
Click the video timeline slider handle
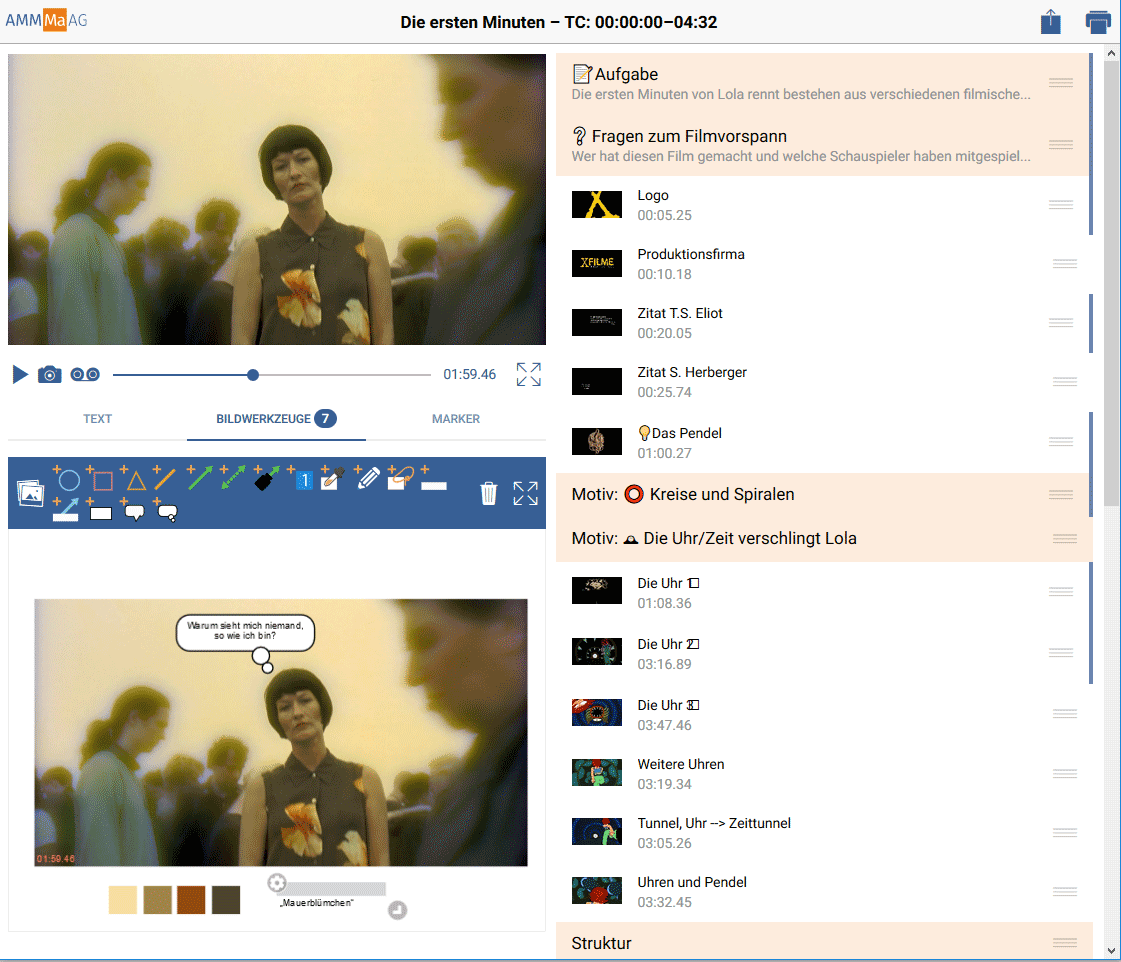[x=253, y=375]
